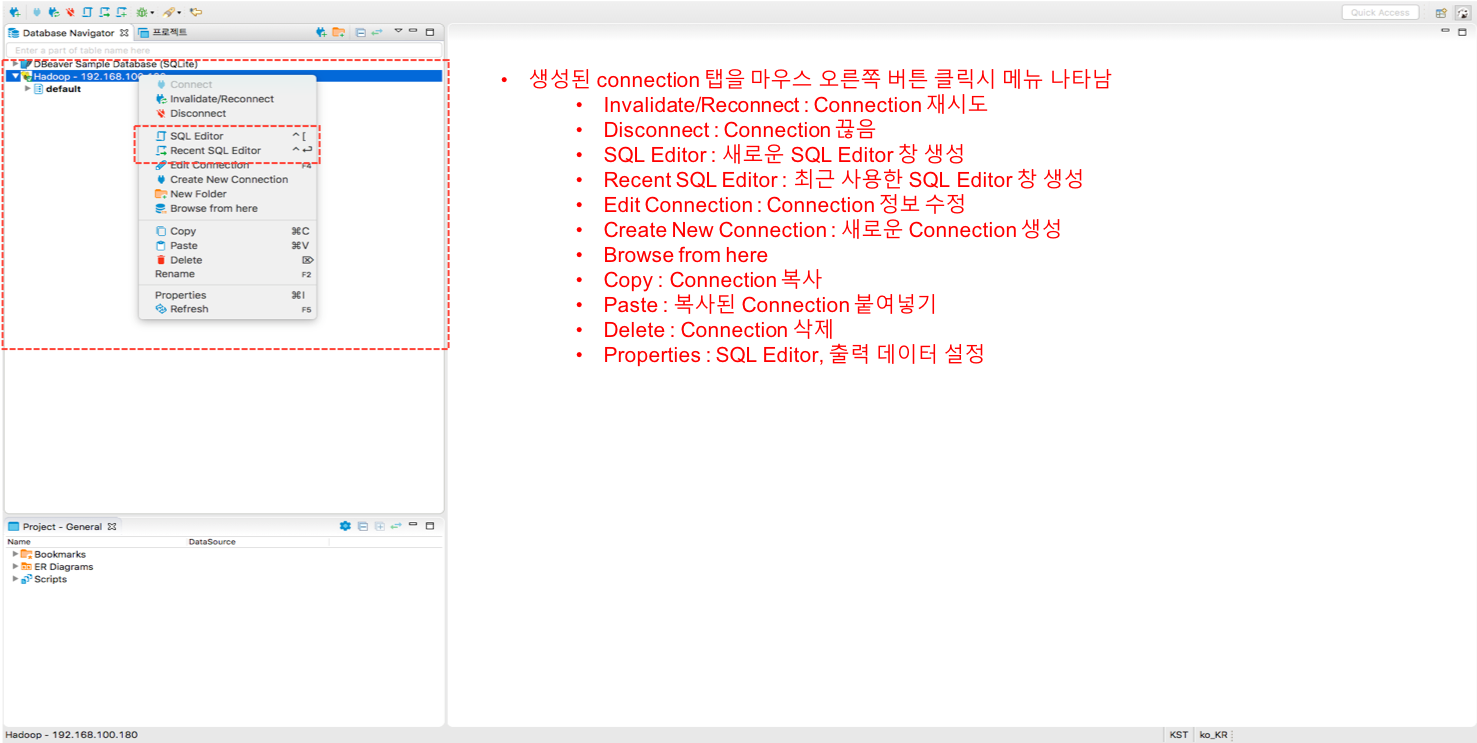Click expand all icon in Project panel
Viewport: 1477px width, 743px height.
(x=380, y=527)
